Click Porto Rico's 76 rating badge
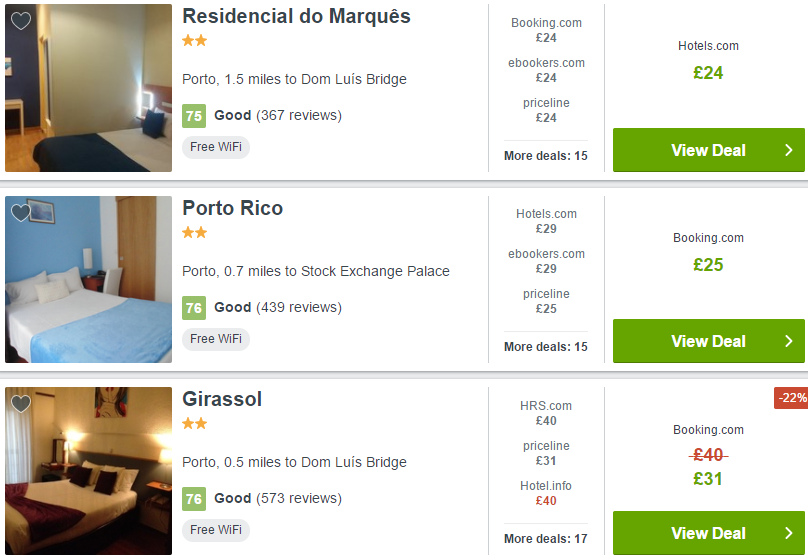This screenshot has height=559, width=808. pos(193,307)
